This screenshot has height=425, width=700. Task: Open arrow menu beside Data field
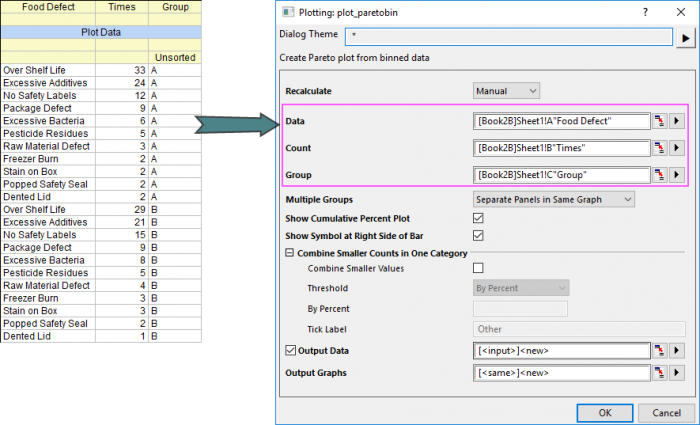click(x=677, y=121)
